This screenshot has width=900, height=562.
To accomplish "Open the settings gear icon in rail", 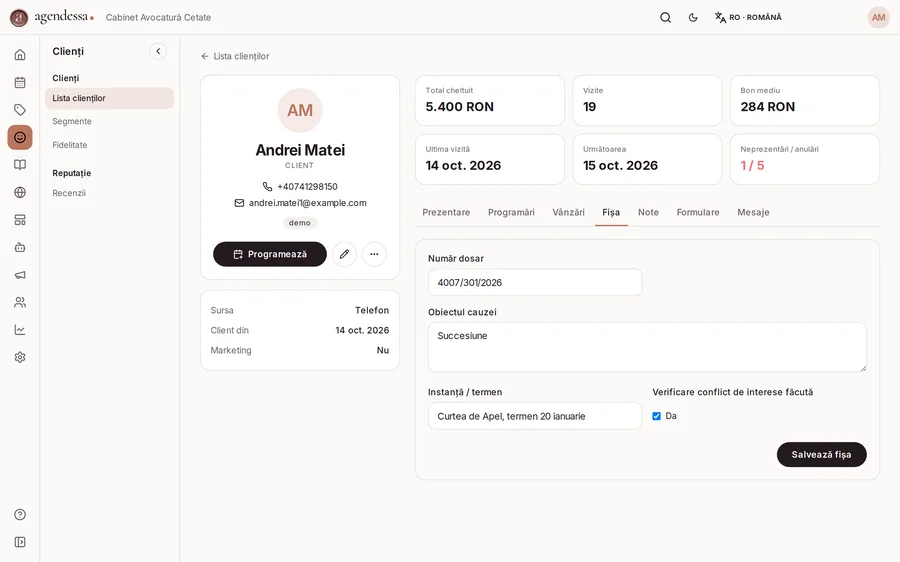I will point(20,357).
